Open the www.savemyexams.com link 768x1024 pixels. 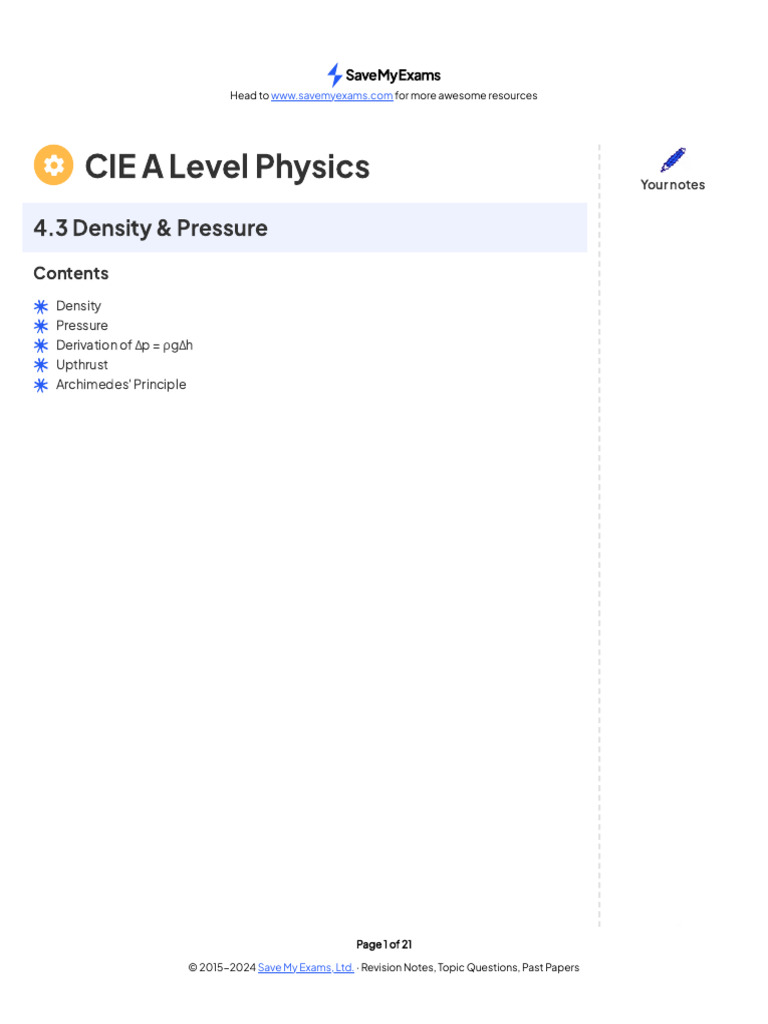pyautogui.click(x=332, y=96)
